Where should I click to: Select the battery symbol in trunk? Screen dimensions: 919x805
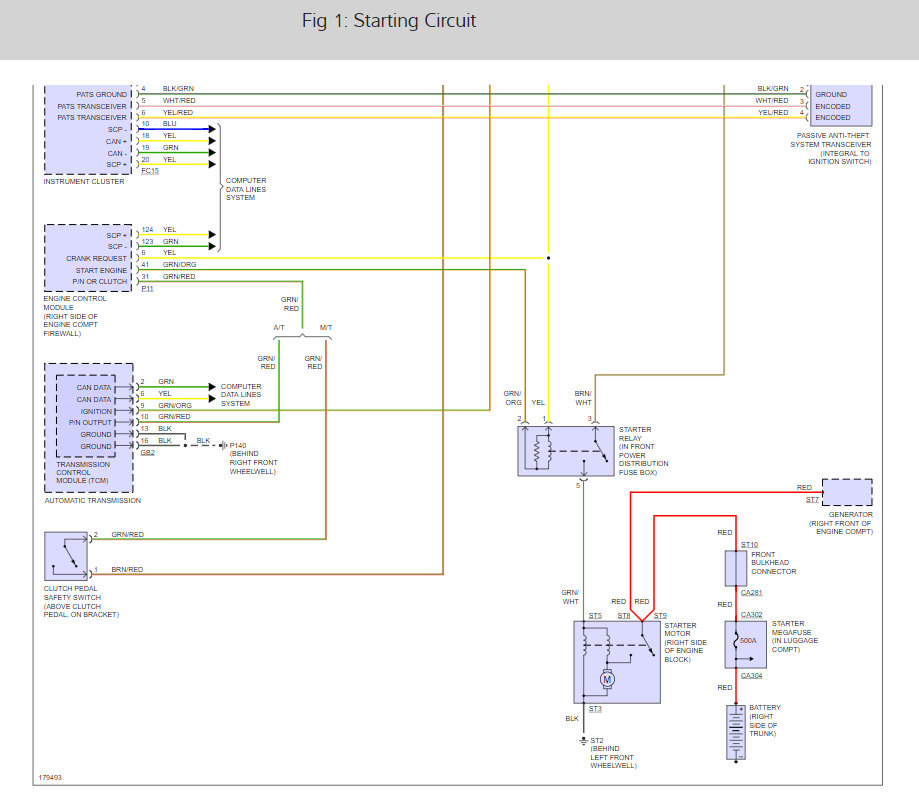(736, 733)
